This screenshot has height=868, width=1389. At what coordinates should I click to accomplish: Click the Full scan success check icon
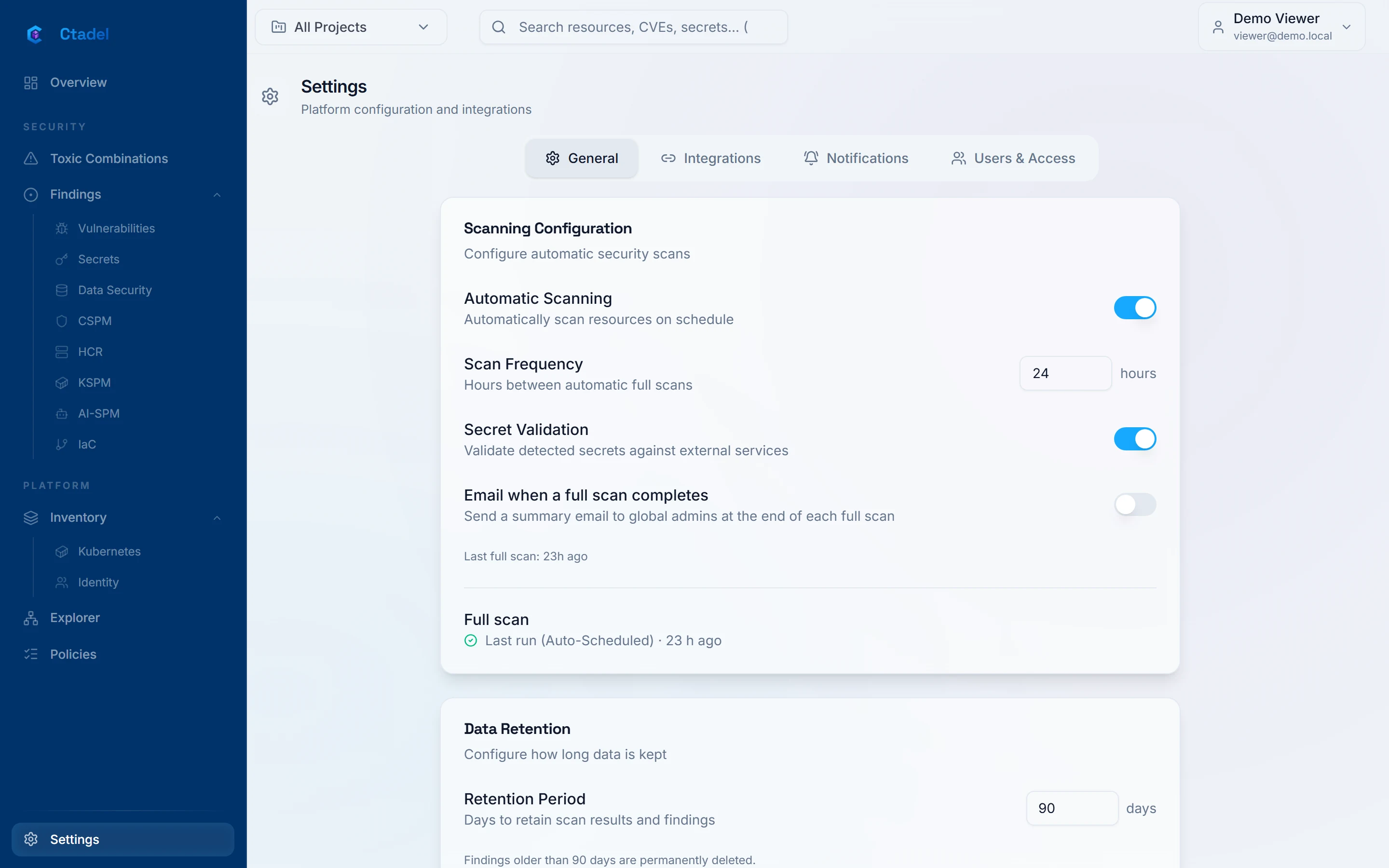(471, 641)
